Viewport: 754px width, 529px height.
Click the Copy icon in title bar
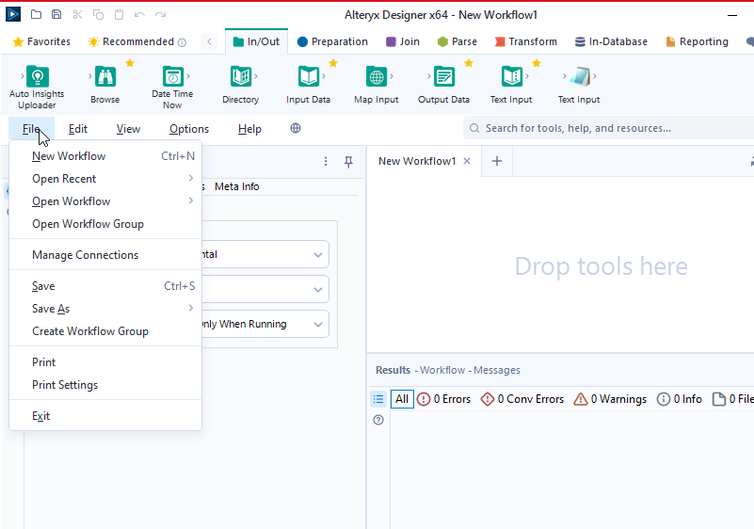(x=98, y=14)
